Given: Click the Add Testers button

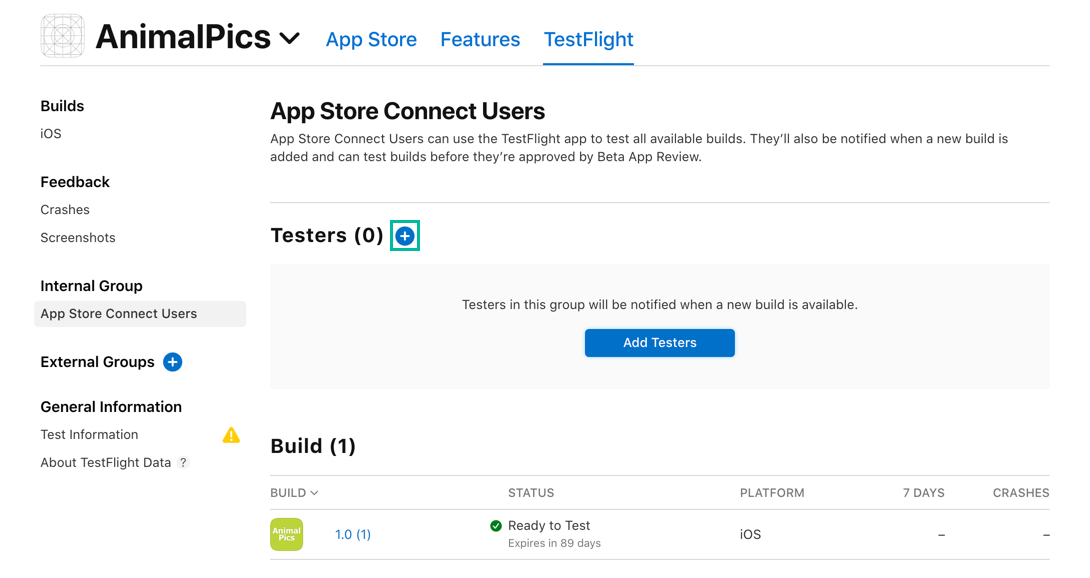Looking at the screenshot, I should [659, 343].
